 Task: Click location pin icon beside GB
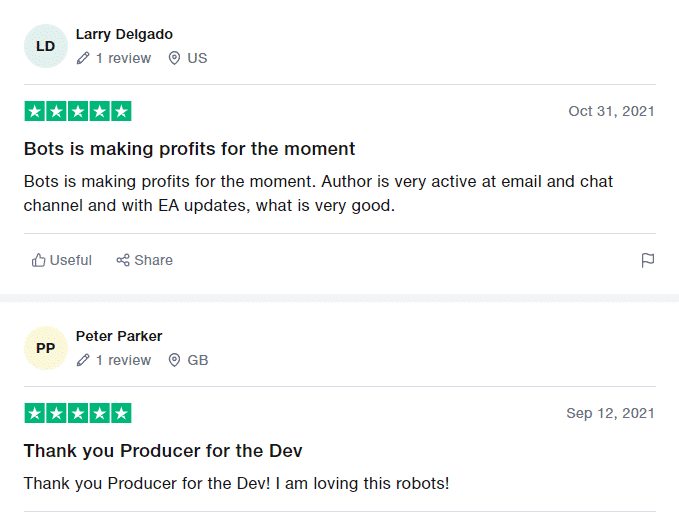coord(174,360)
